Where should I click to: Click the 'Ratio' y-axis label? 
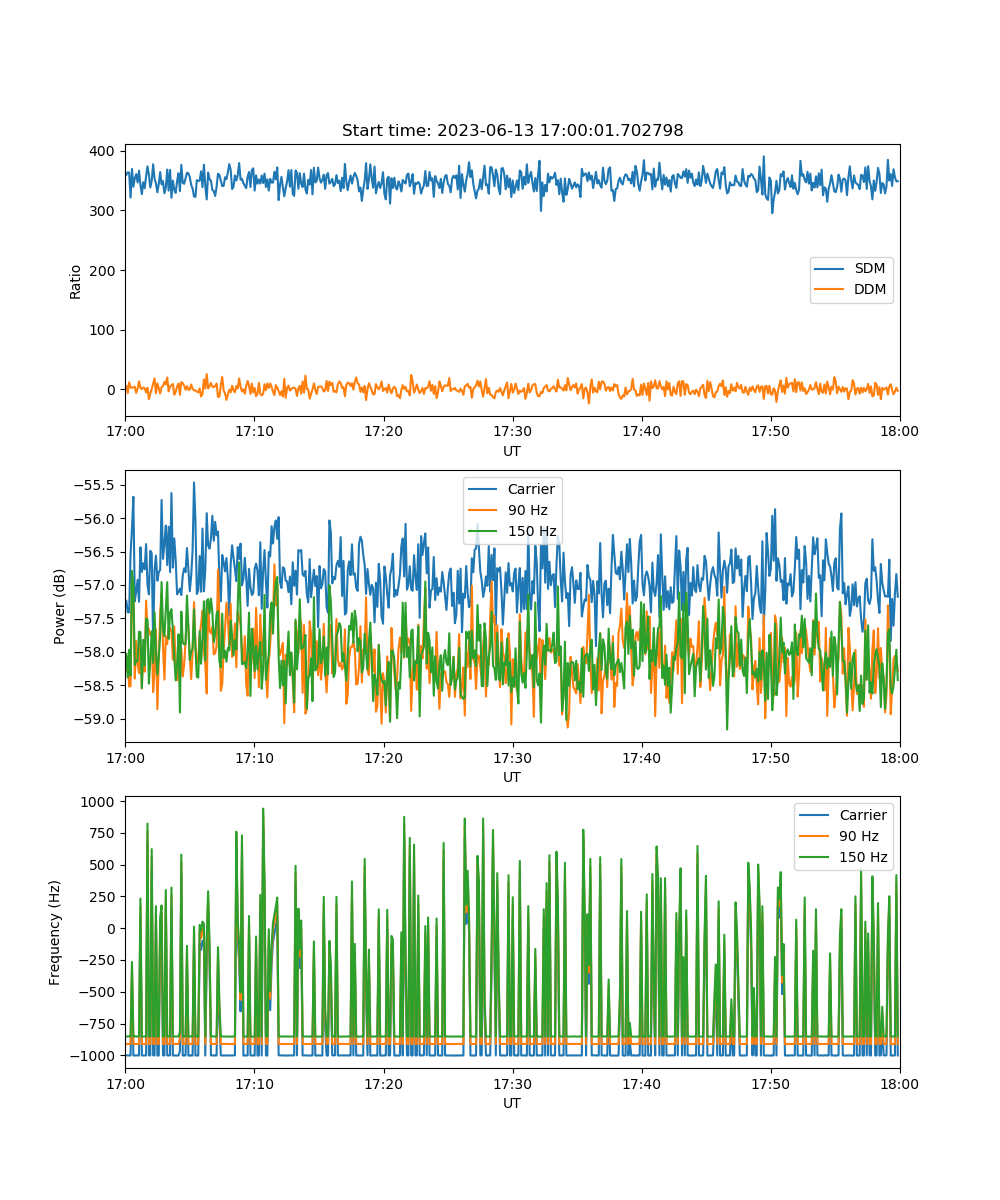76,281
